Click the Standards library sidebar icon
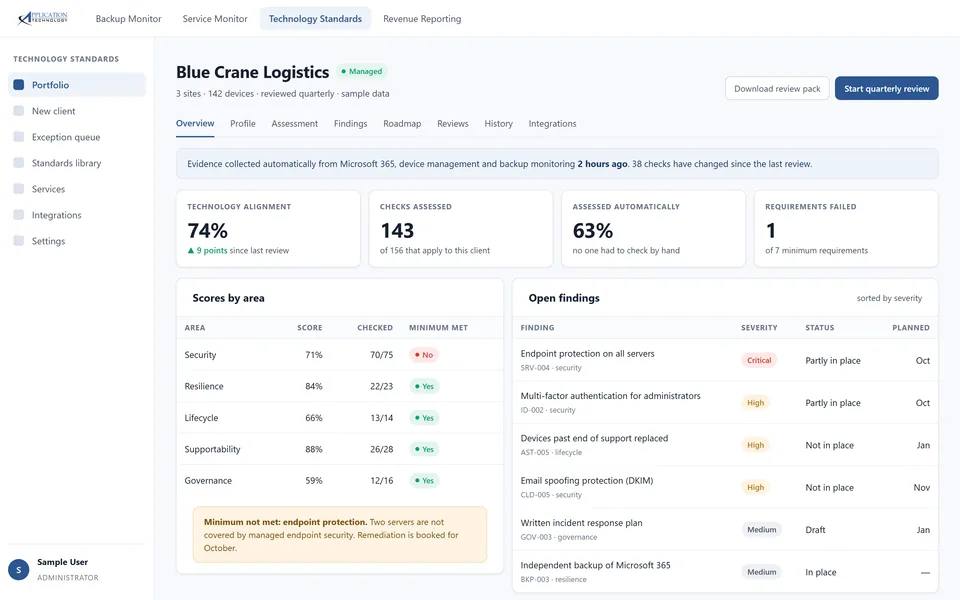960x600 pixels. [19, 163]
